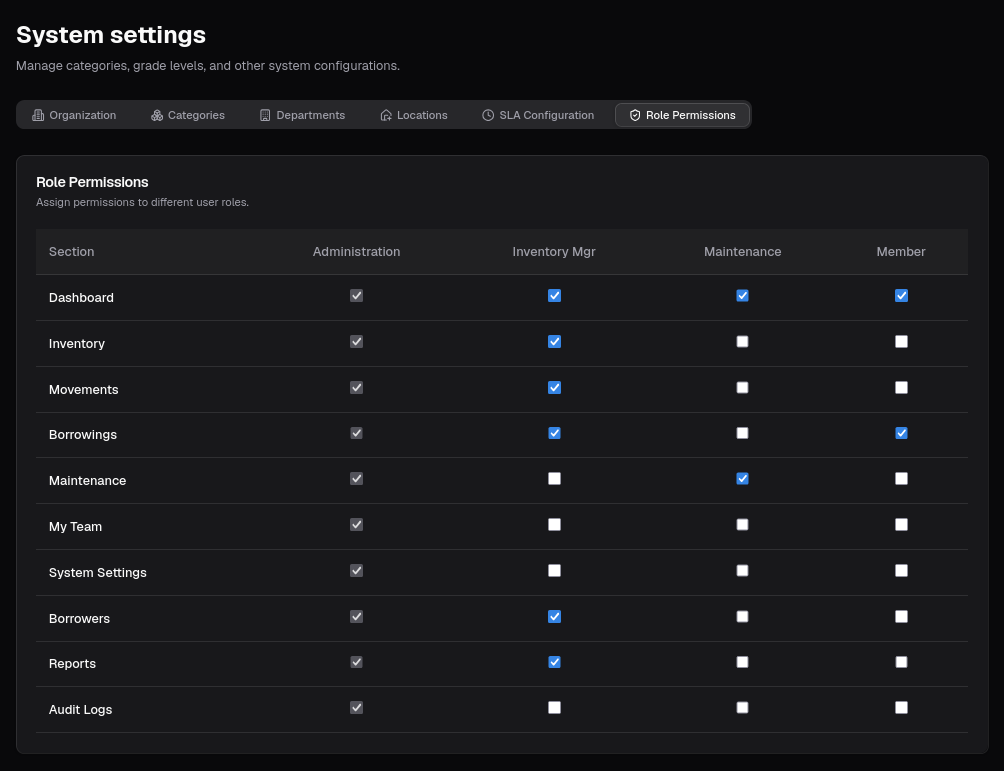Screen dimensions: 1004x771
Task: Grant Inventory Mgr access to My Team
Action: 554,524
